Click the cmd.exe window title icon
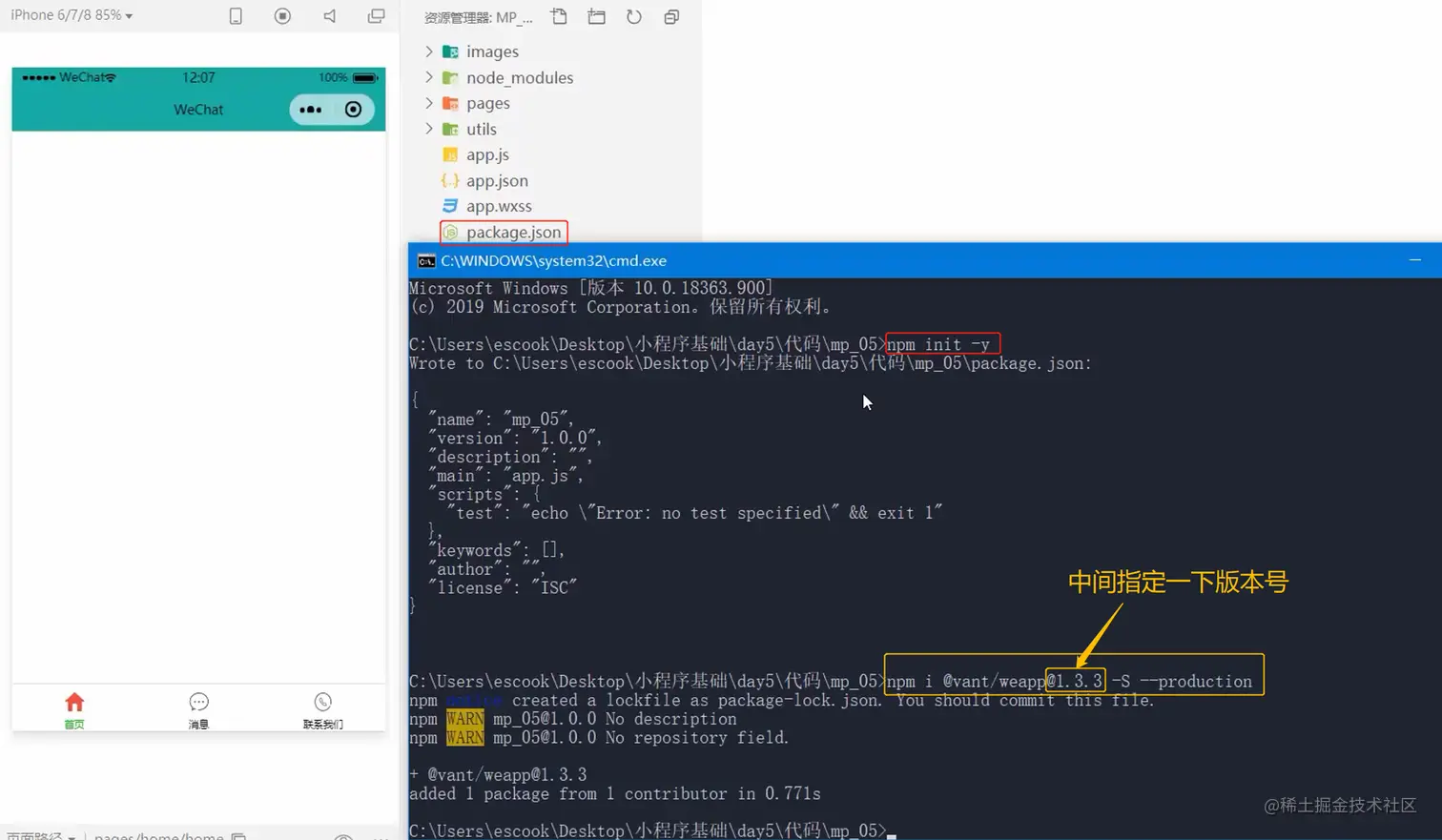Image resolution: width=1442 pixels, height=840 pixels. pos(426,261)
